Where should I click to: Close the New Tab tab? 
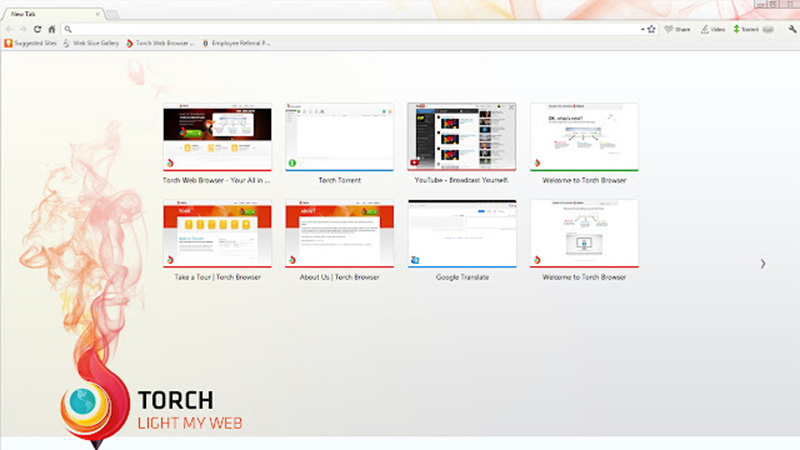pyautogui.click(x=98, y=14)
